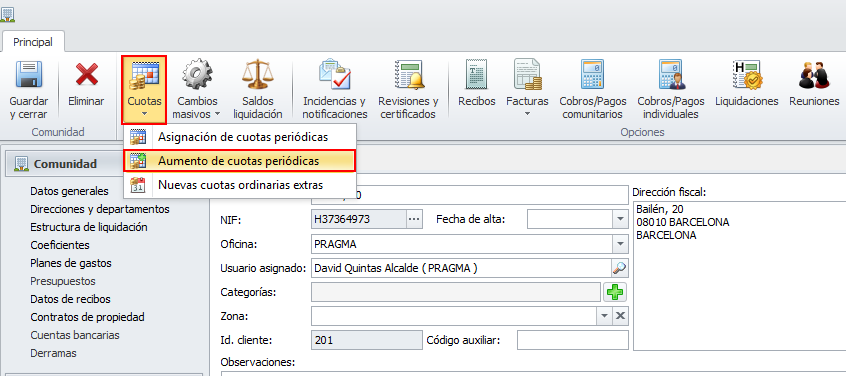Screen dimensions: 846x376
Task: Open Coeficientes in sidebar
Action: click(60, 245)
